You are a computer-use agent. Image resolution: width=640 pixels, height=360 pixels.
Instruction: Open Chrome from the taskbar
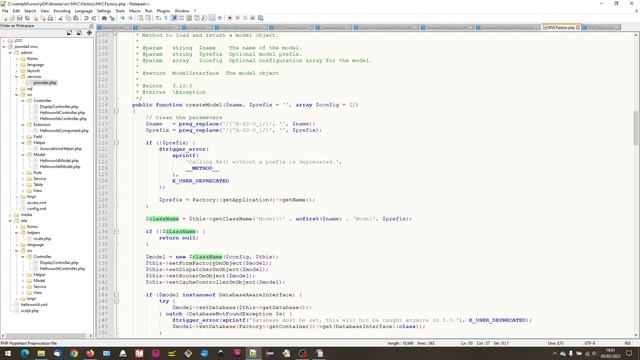pos(73,353)
